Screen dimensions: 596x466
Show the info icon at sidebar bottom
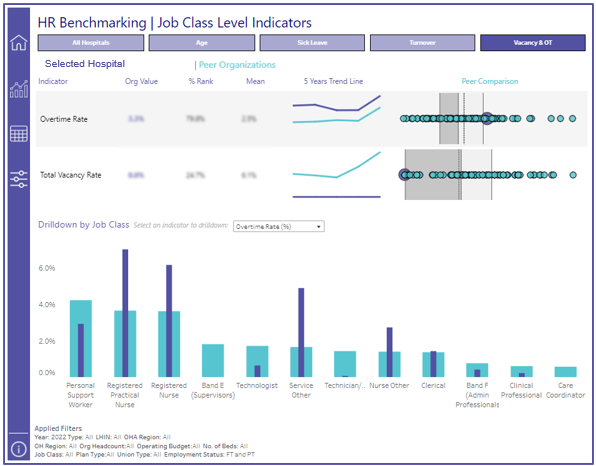coord(19,449)
